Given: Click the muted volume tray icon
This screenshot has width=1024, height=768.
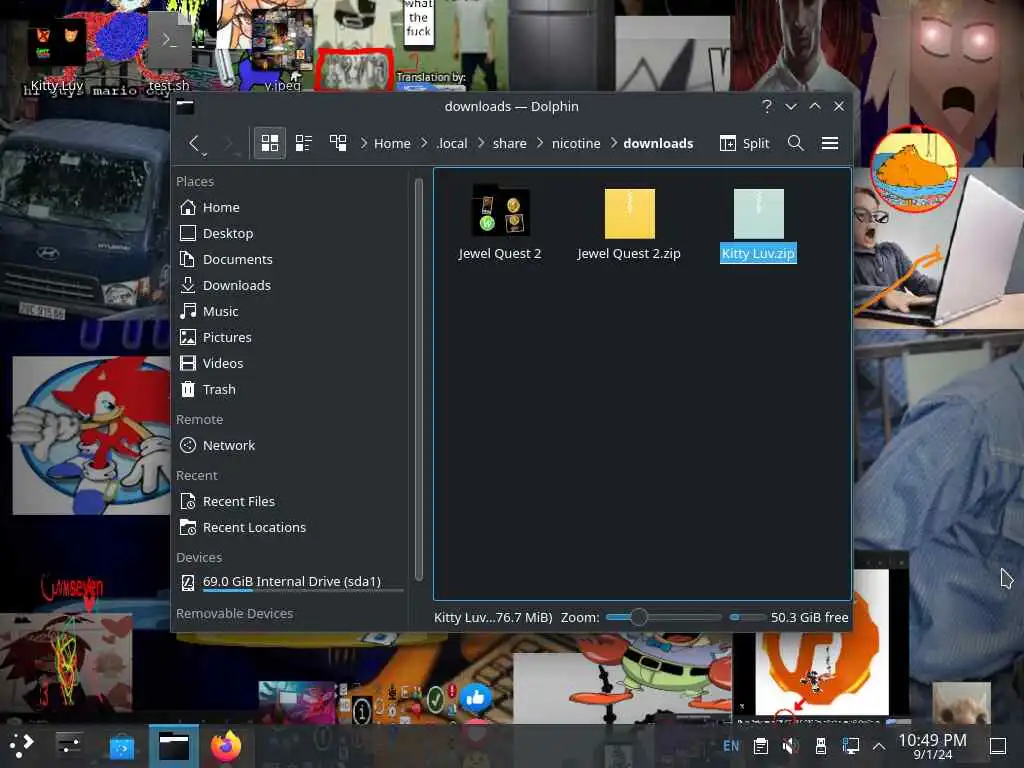Looking at the screenshot, I should tap(790, 746).
